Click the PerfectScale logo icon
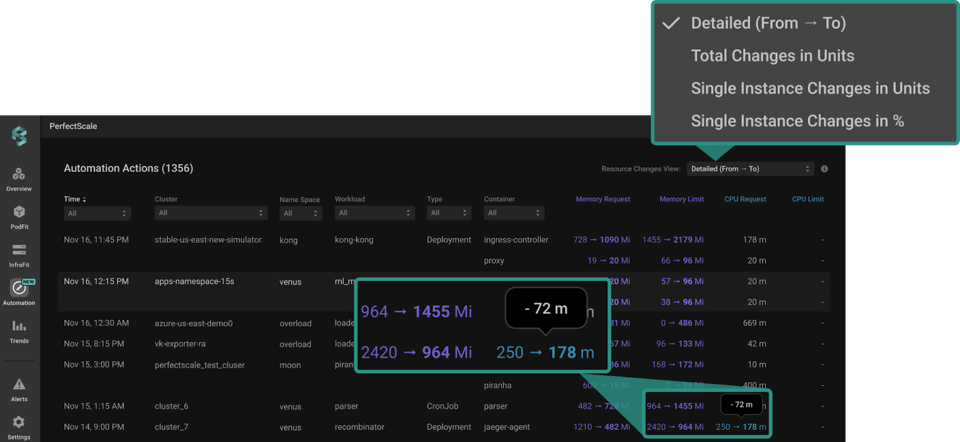The height and width of the screenshot is (442, 960). 20,136
